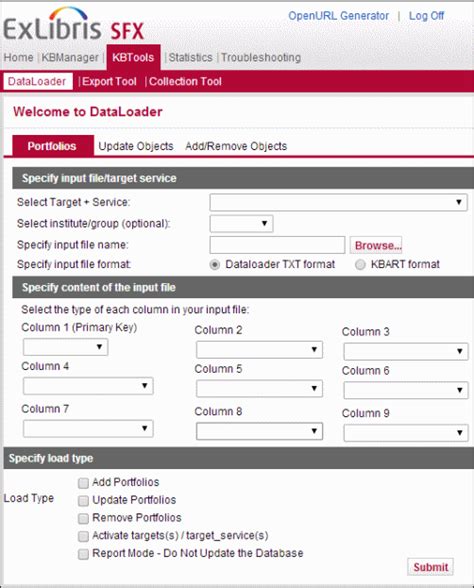Image resolution: width=474 pixels, height=588 pixels.
Task: Click the 'Load Type' label
Action: pyautogui.click(x=29, y=498)
